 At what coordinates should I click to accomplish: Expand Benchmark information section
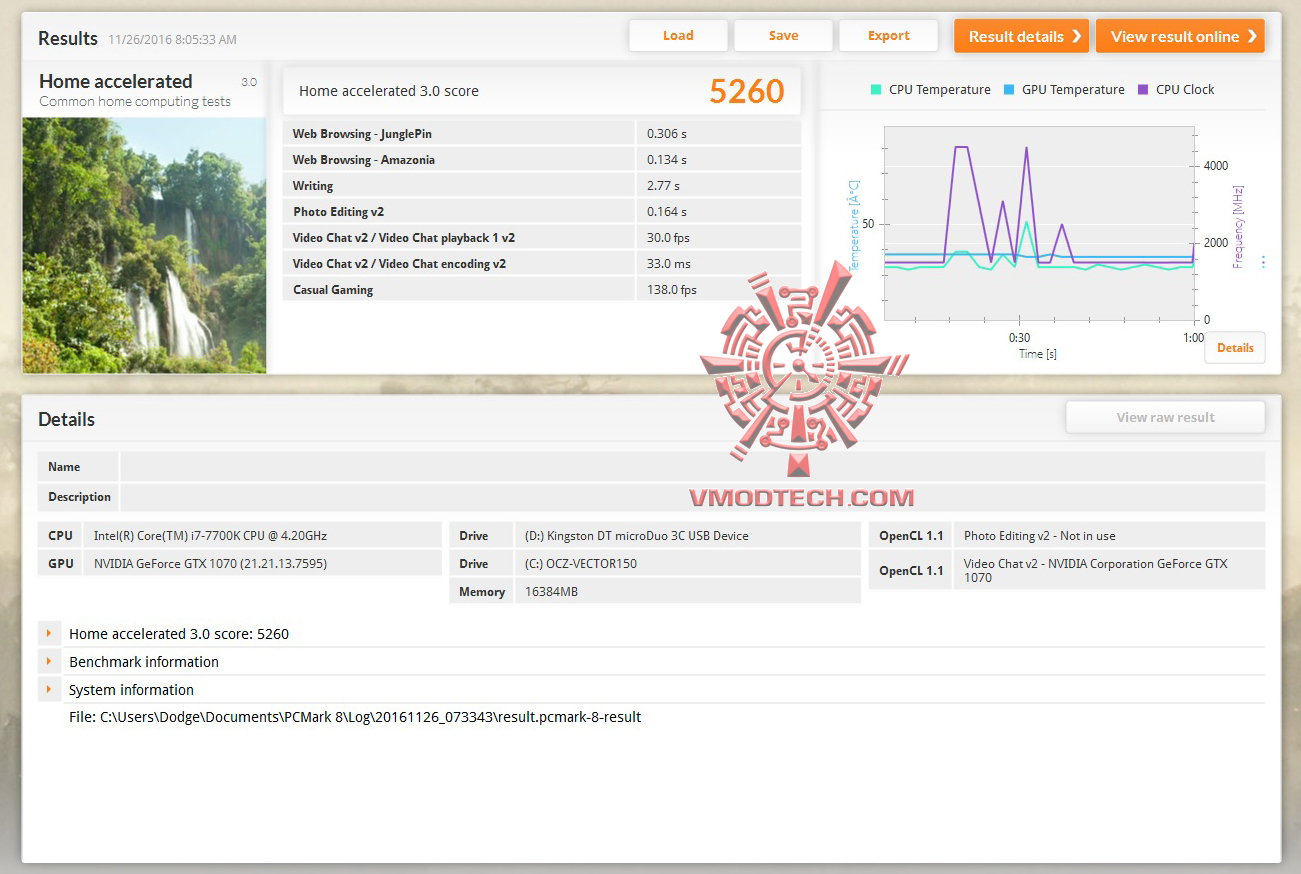point(48,661)
